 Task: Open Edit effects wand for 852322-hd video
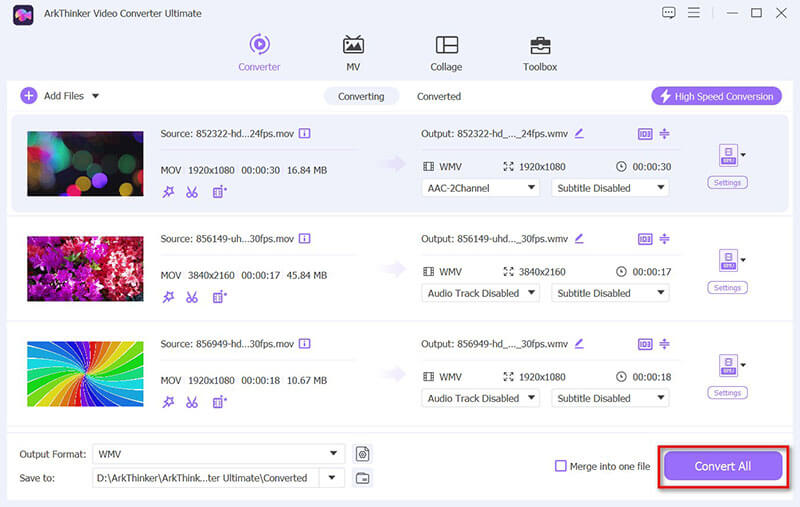(168, 192)
